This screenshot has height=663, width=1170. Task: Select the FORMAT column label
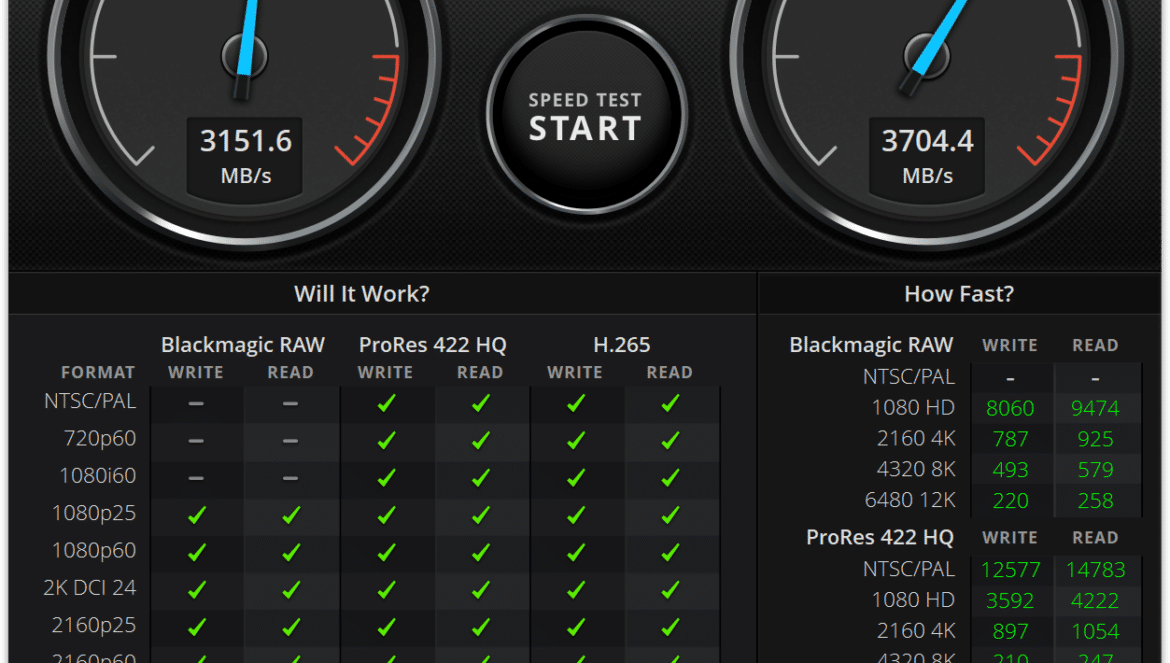click(x=98, y=372)
